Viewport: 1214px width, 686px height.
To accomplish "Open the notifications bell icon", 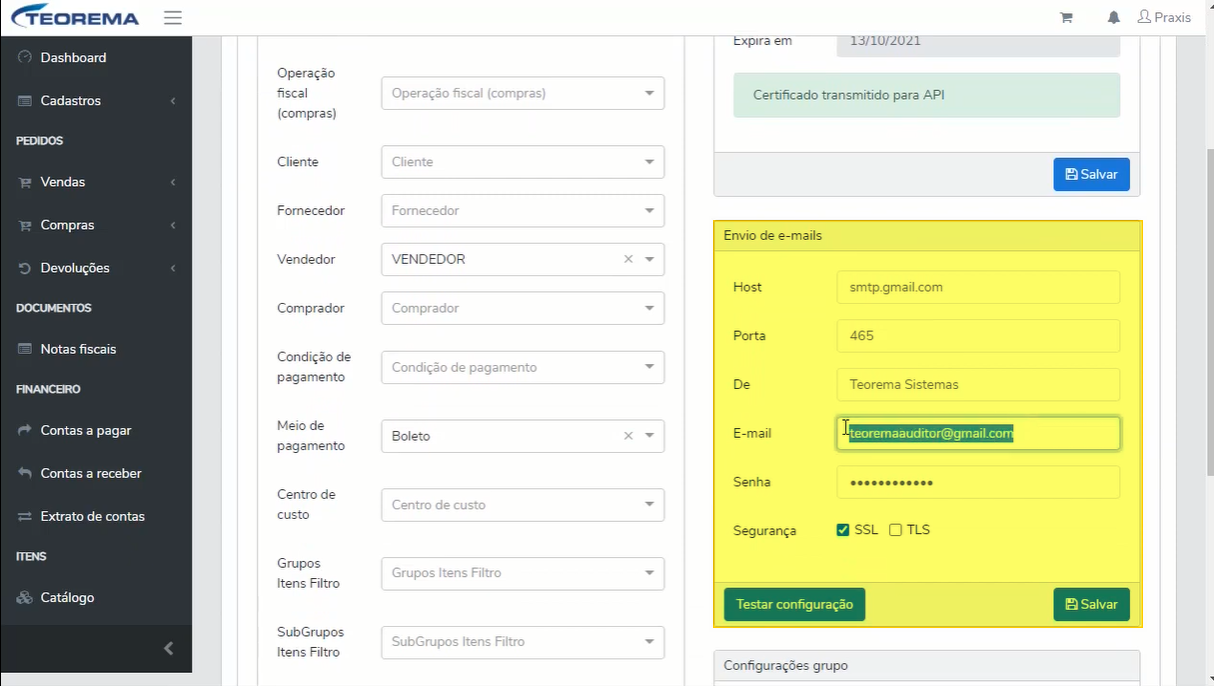I will (x=1114, y=18).
